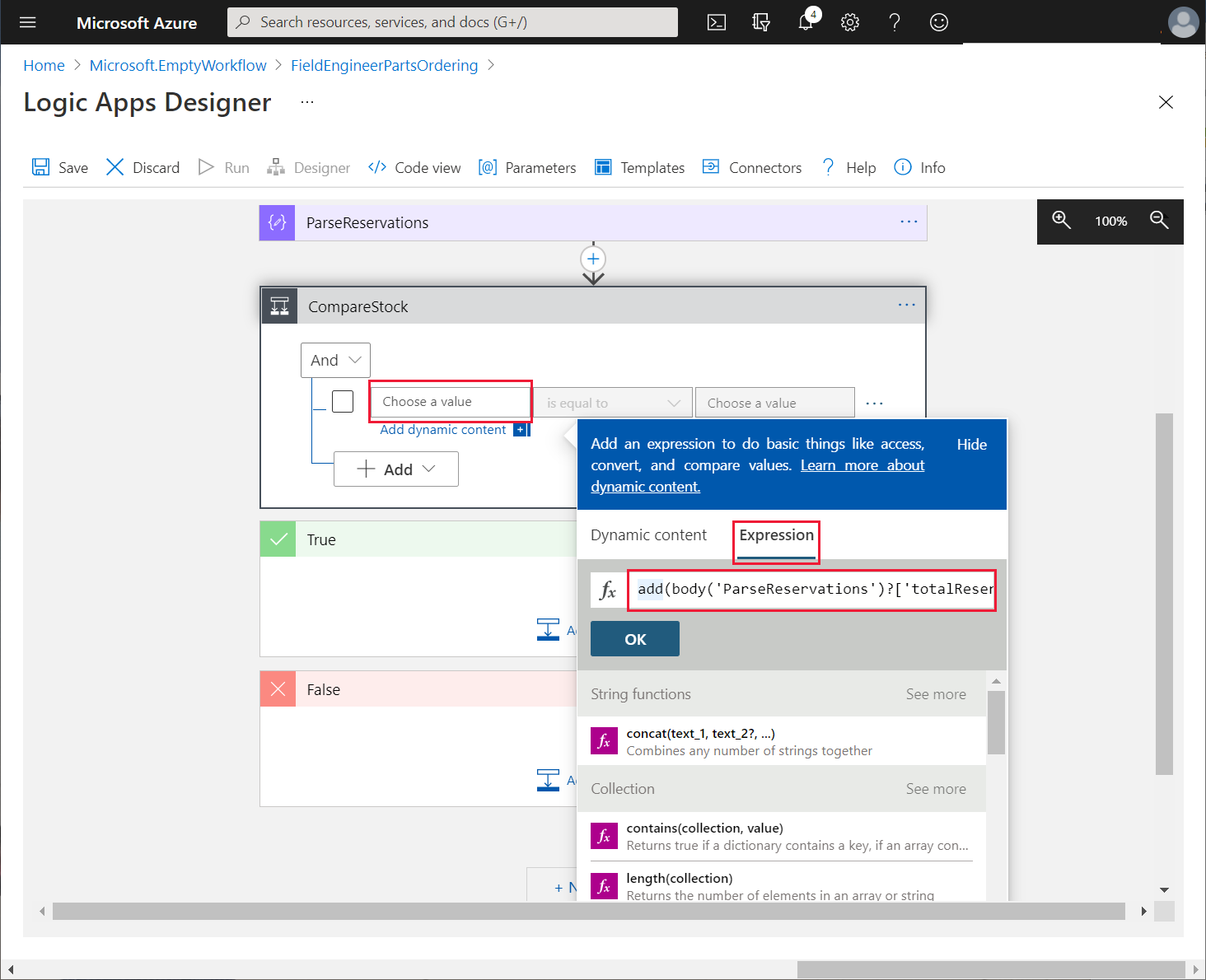The width and height of the screenshot is (1206, 980).
Task: Click the ParseReservations action icon
Action: 278,222
